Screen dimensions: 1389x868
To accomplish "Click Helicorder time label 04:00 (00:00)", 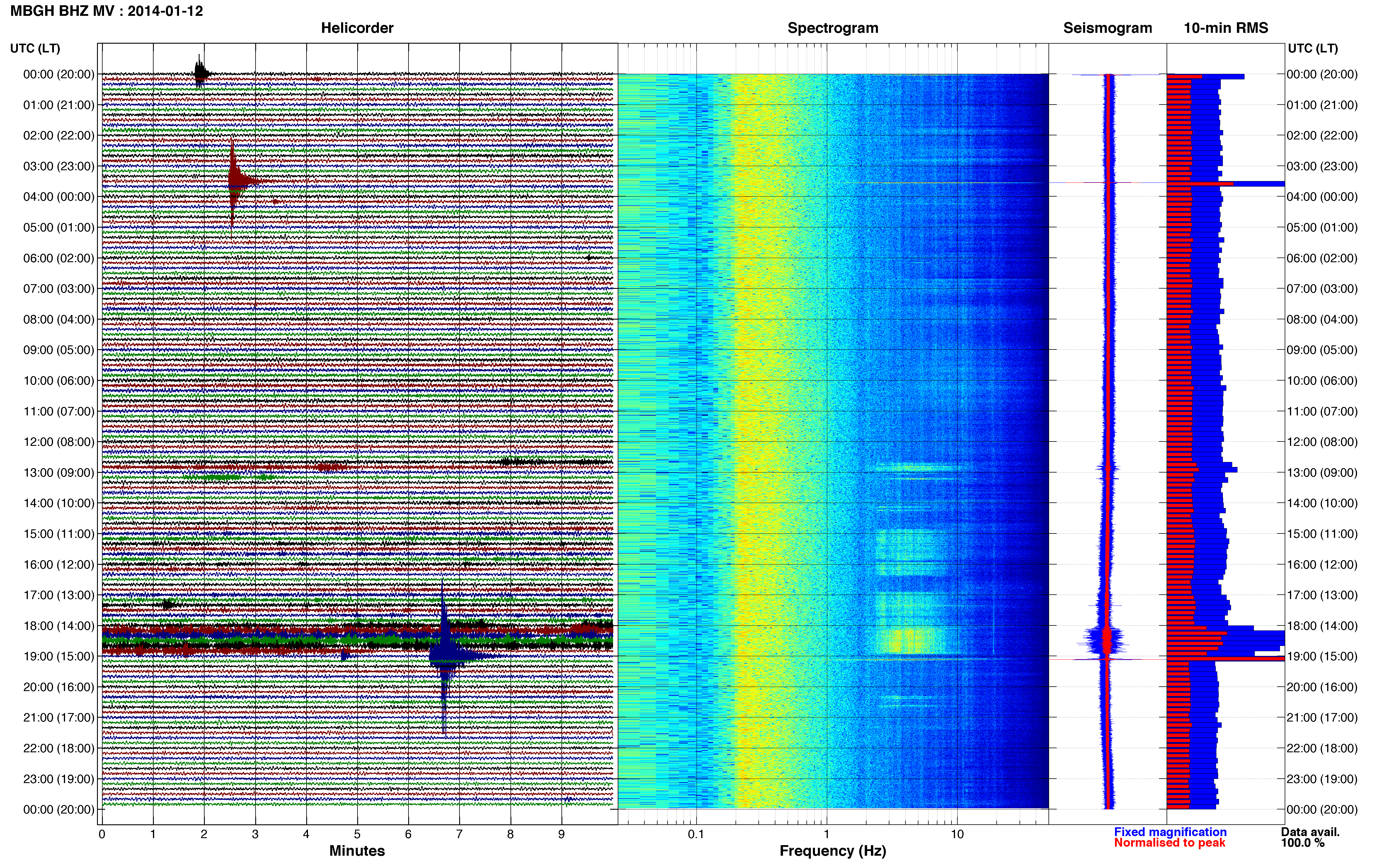I will click(x=59, y=197).
